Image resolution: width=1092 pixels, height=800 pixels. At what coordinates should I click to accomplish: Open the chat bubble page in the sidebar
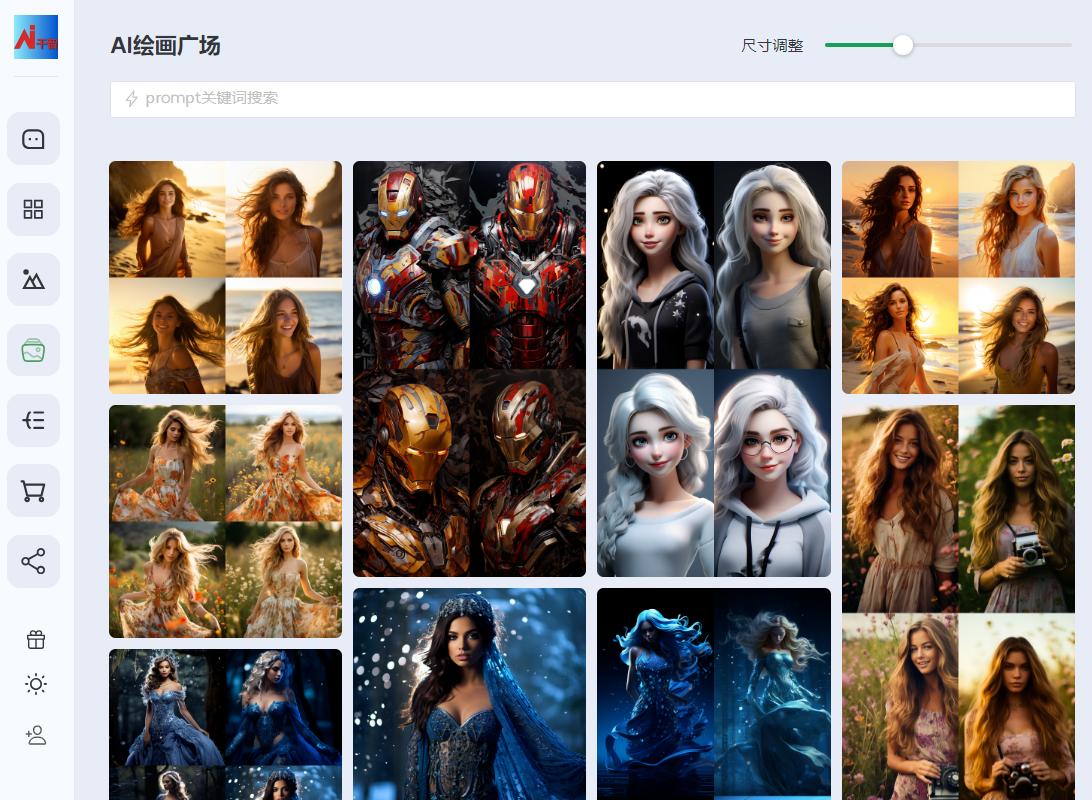click(33, 139)
